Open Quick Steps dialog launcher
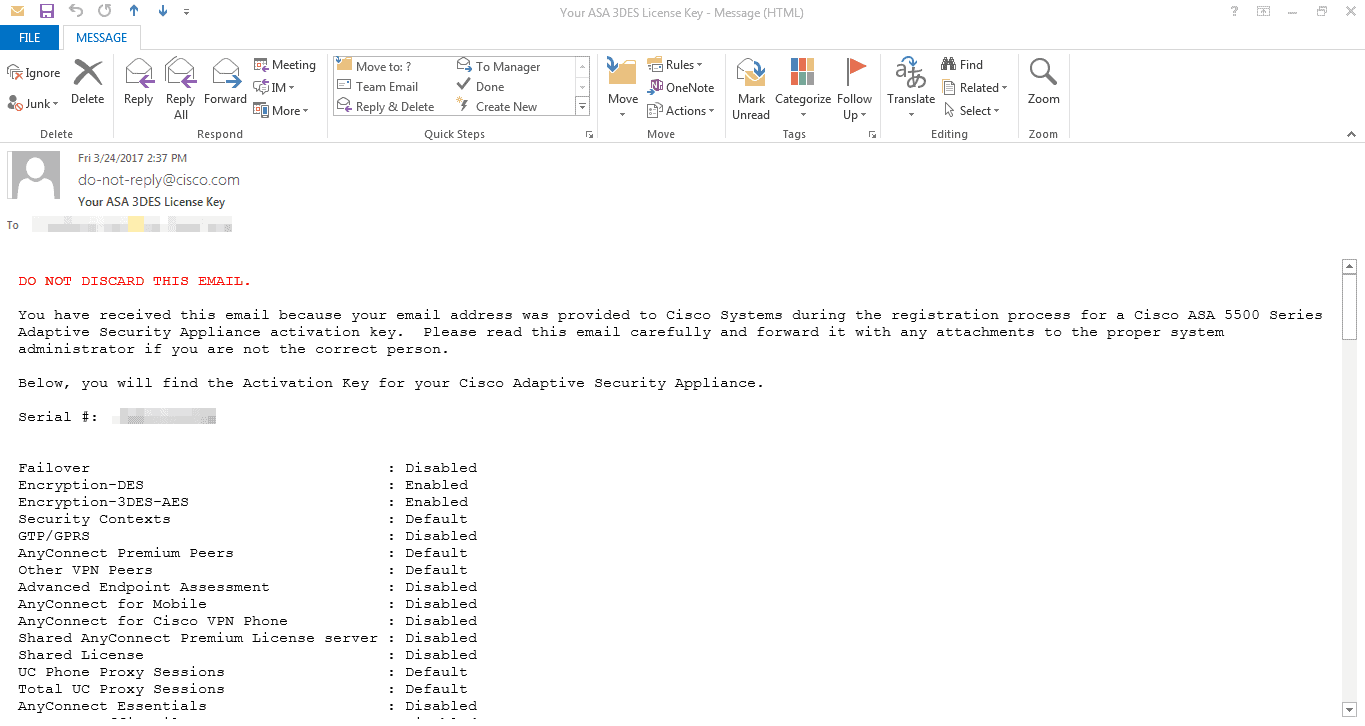 tap(589, 134)
